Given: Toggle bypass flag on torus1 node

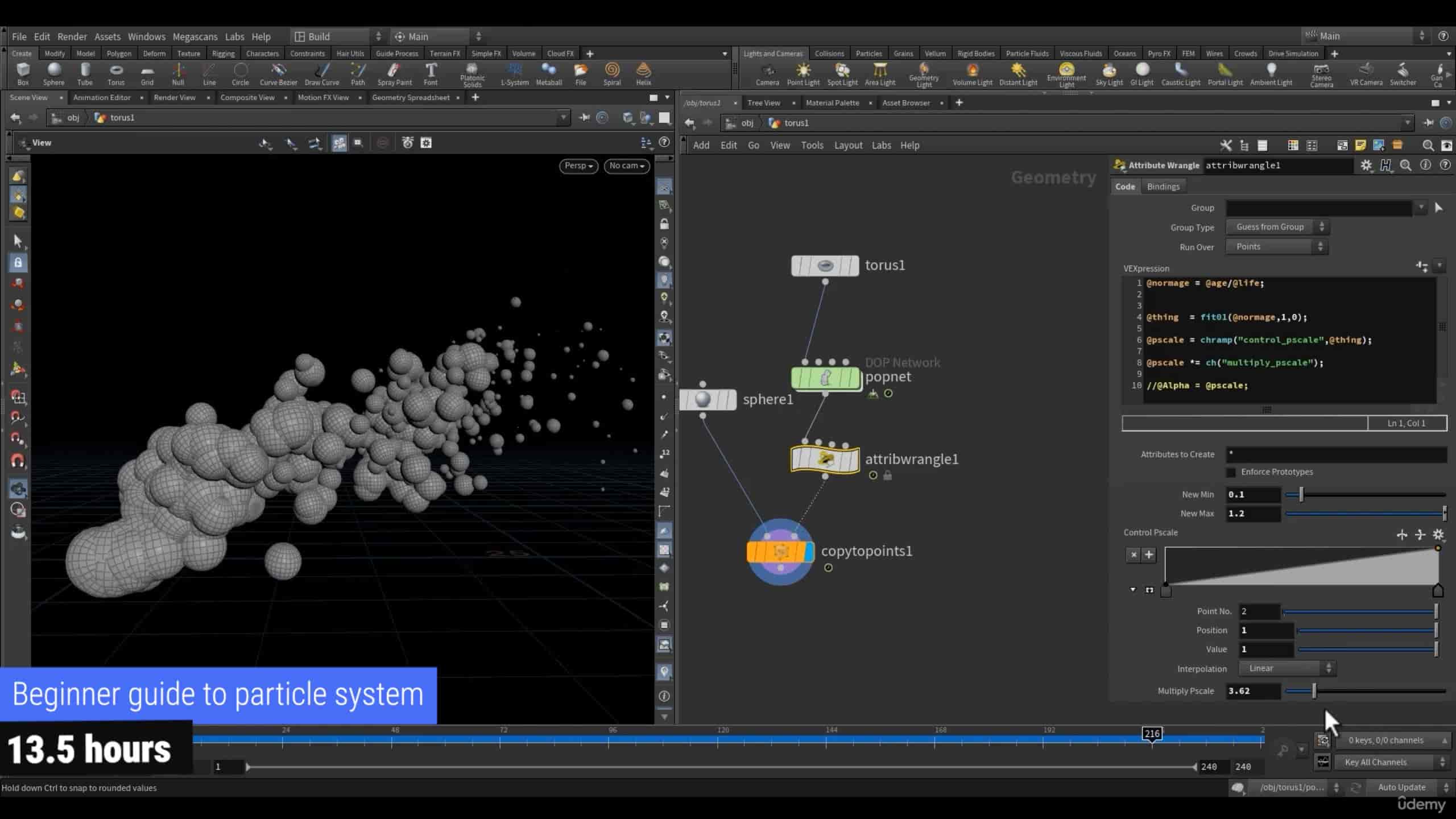Looking at the screenshot, I should (x=797, y=266).
